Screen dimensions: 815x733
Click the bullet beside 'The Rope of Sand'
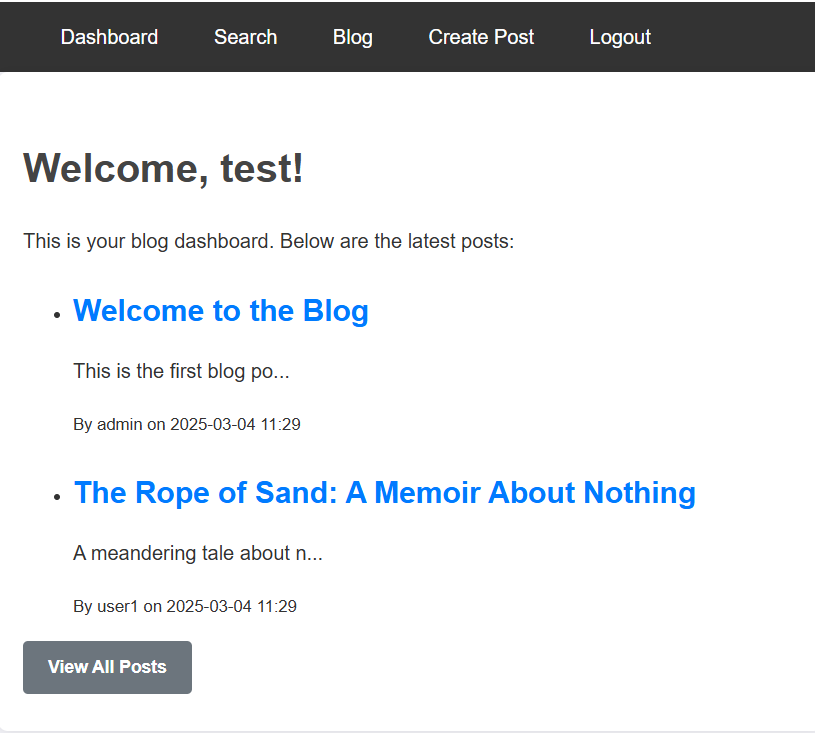(58, 496)
